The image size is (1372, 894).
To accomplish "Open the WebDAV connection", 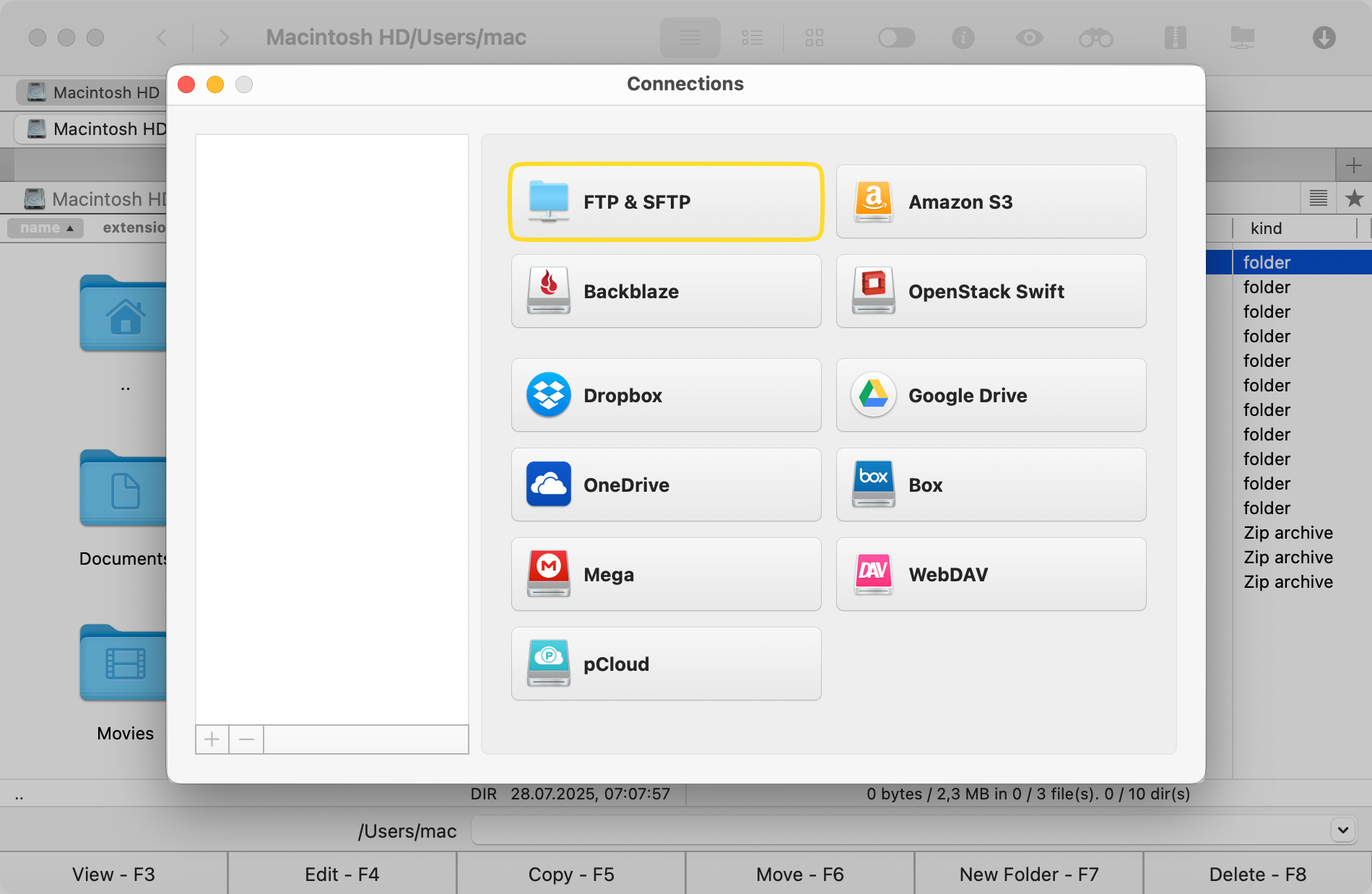I will tap(990, 574).
